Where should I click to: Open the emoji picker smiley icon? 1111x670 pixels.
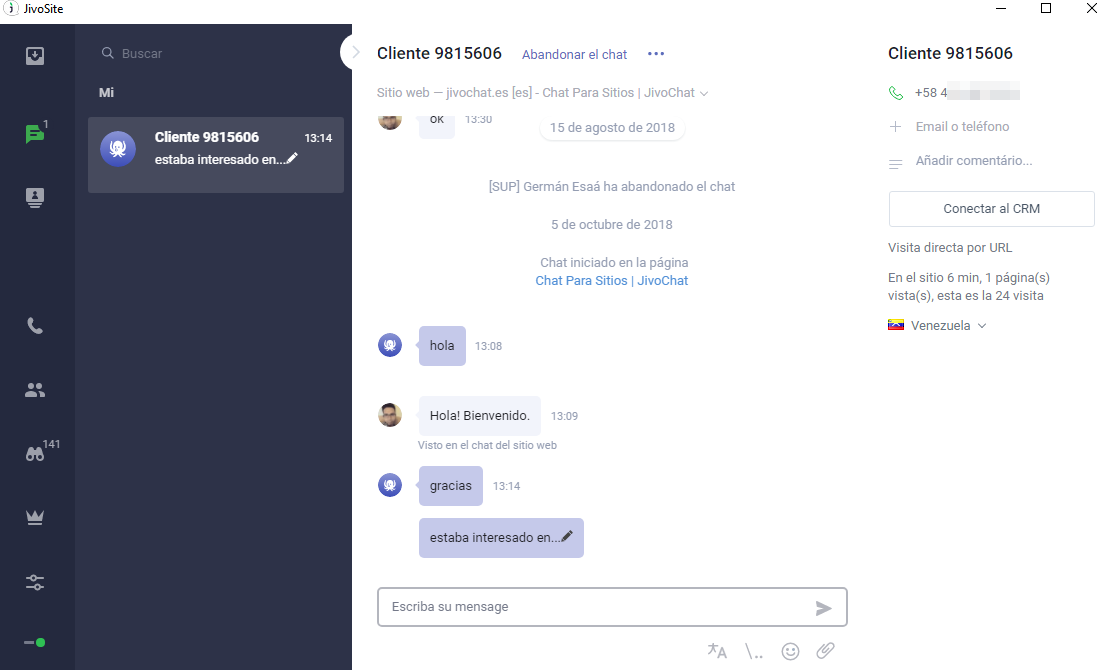coord(790,651)
